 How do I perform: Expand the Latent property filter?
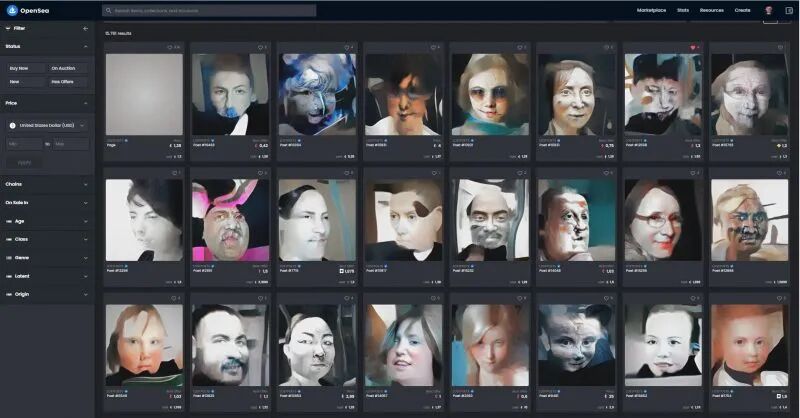click(x=47, y=276)
